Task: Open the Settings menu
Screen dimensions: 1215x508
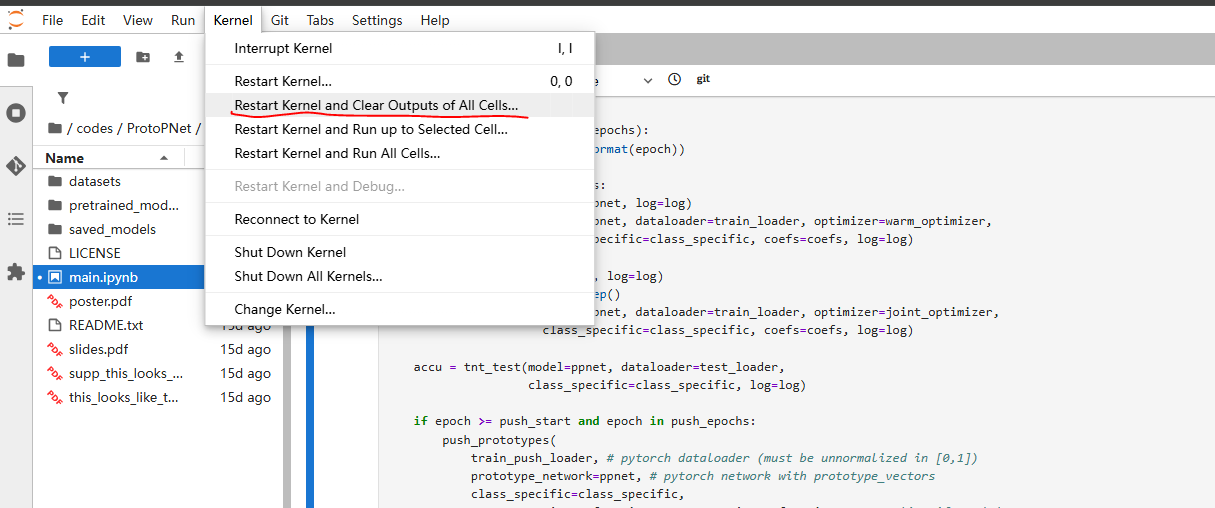Action: tap(377, 20)
